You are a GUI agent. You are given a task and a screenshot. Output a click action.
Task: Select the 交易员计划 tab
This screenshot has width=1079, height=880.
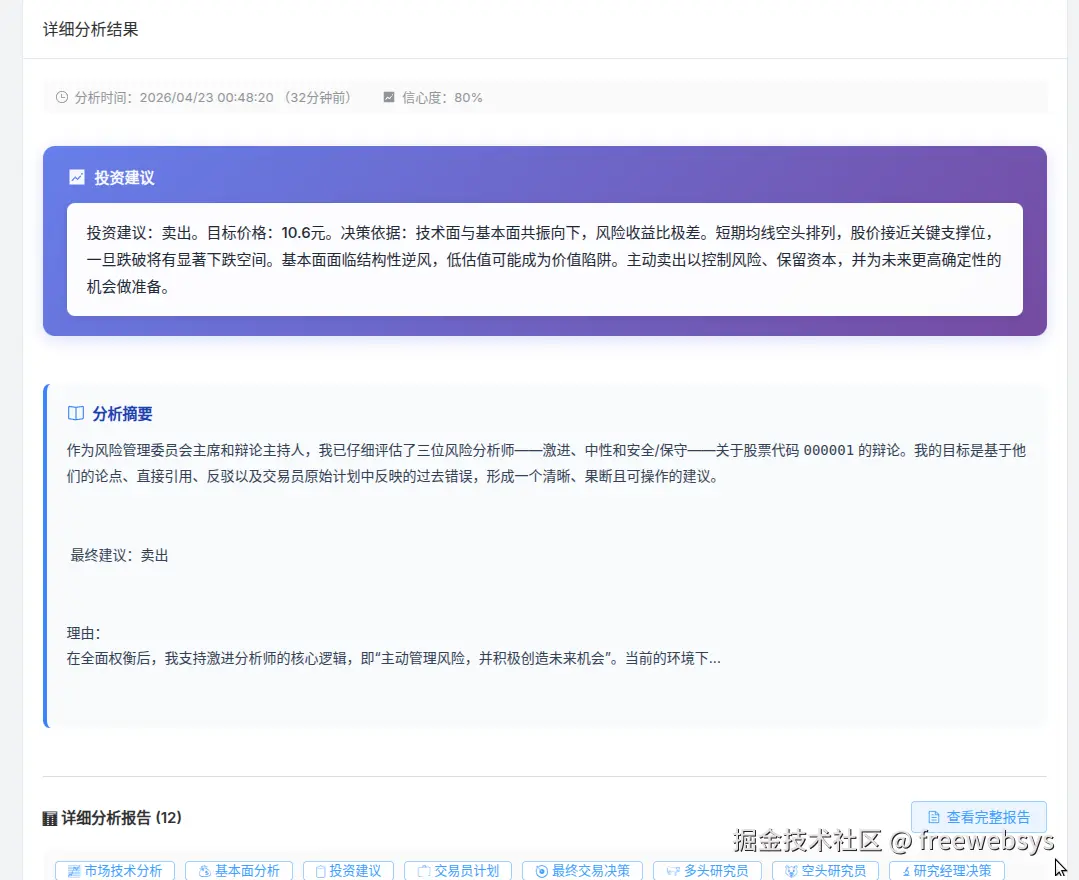[457, 870]
